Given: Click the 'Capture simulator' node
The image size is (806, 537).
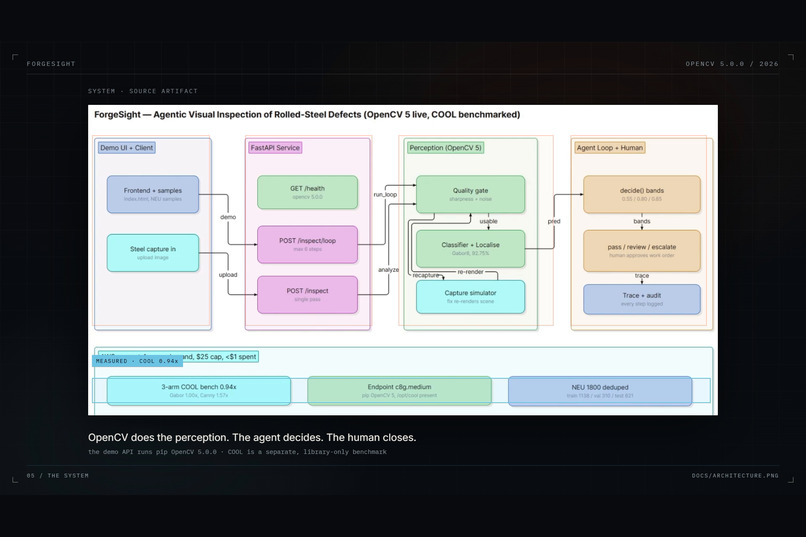Looking at the screenshot, I should 470,297.
